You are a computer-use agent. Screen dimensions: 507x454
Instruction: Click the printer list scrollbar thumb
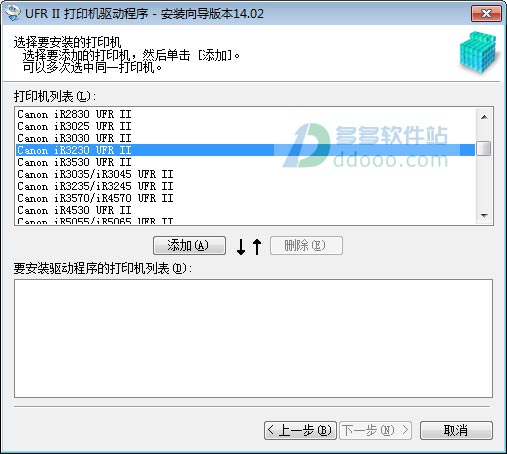click(x=484, y=148)
